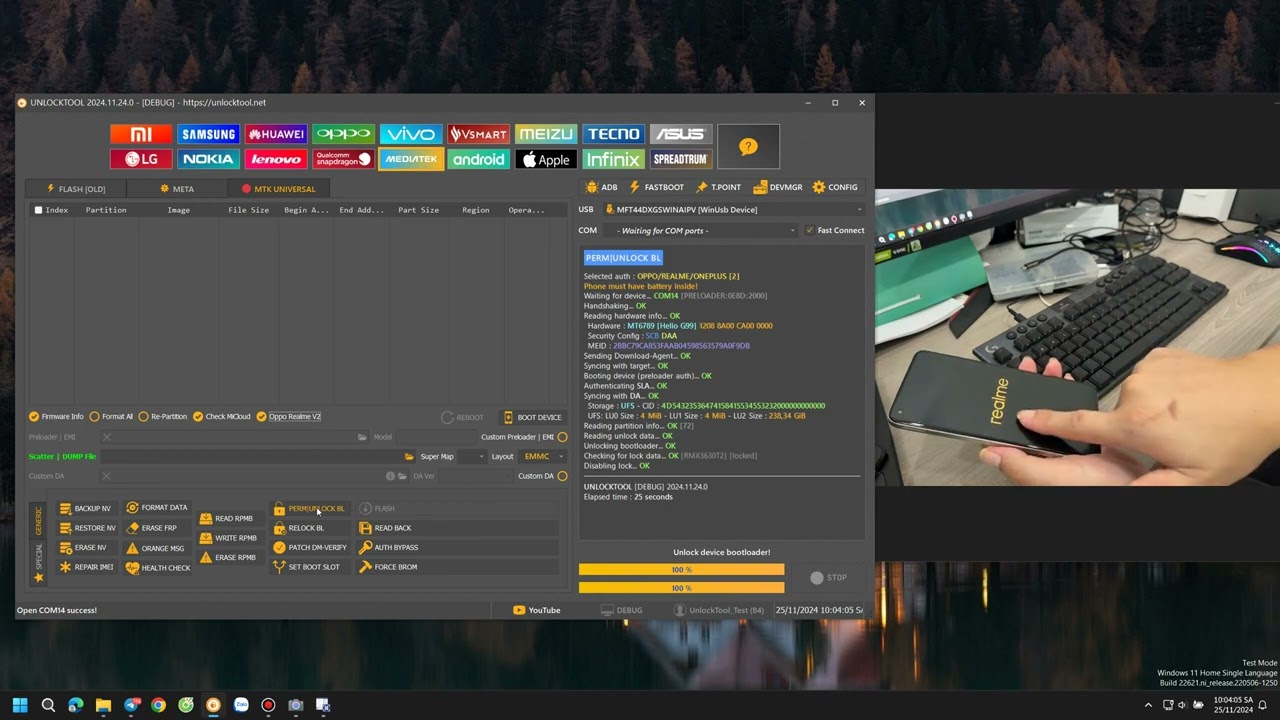Click the Custom DA info icon
This screenshot has width=1280, height=720.
click(390, 476)
